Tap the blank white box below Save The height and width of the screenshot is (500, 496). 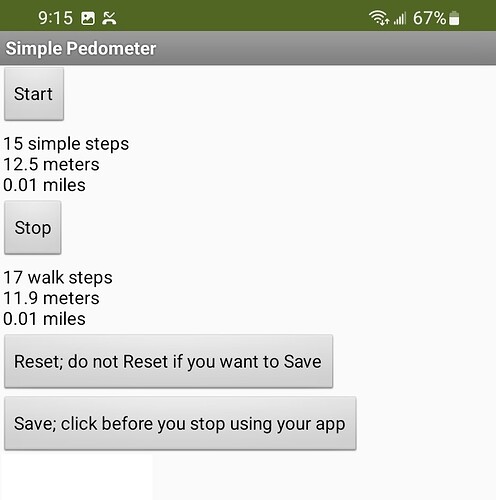[x=77, y=477]
